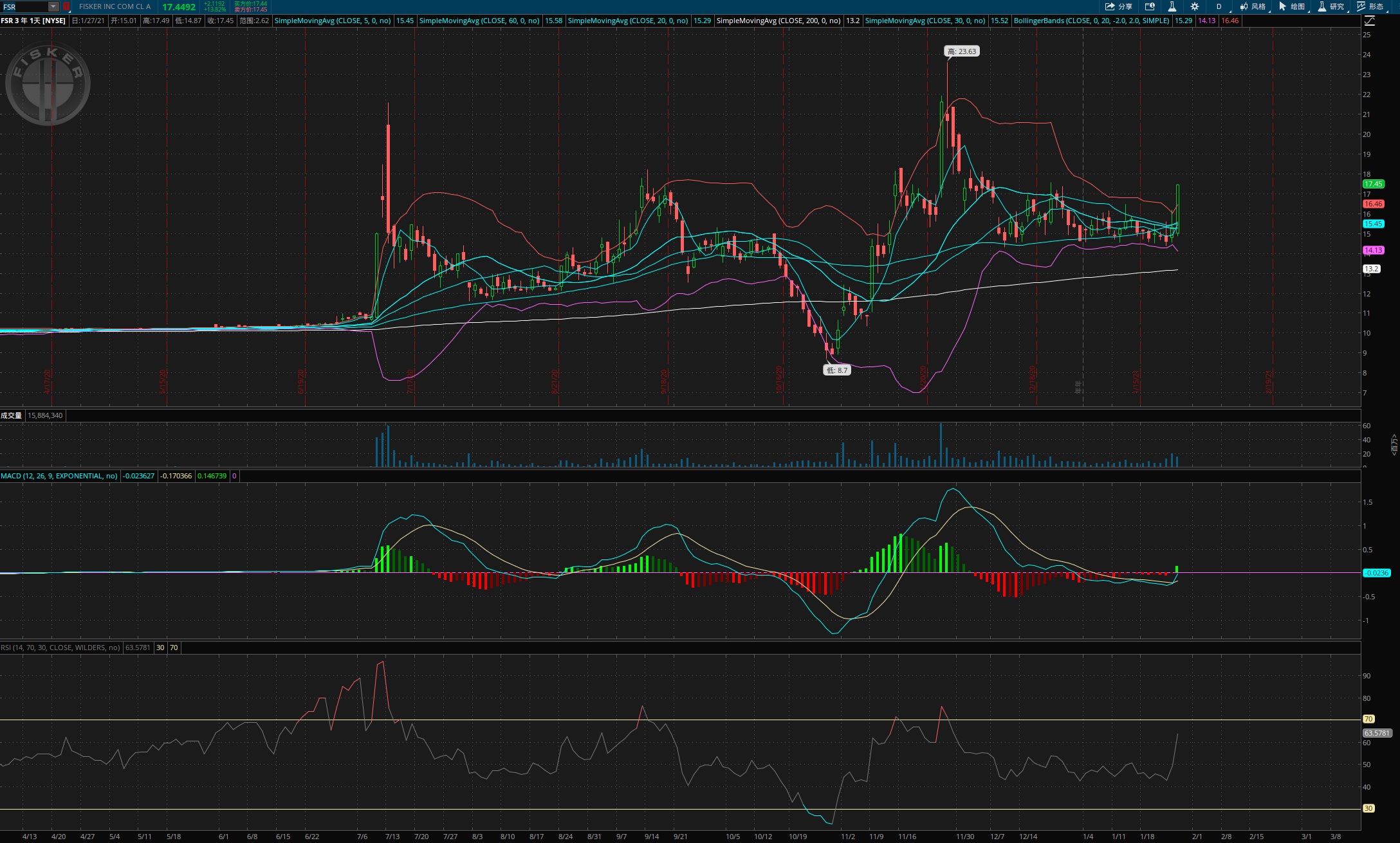This screenshot has width=1400, height=843.
Task: Click the 买方价:17.44 bid price
Action: click(250, 3)
